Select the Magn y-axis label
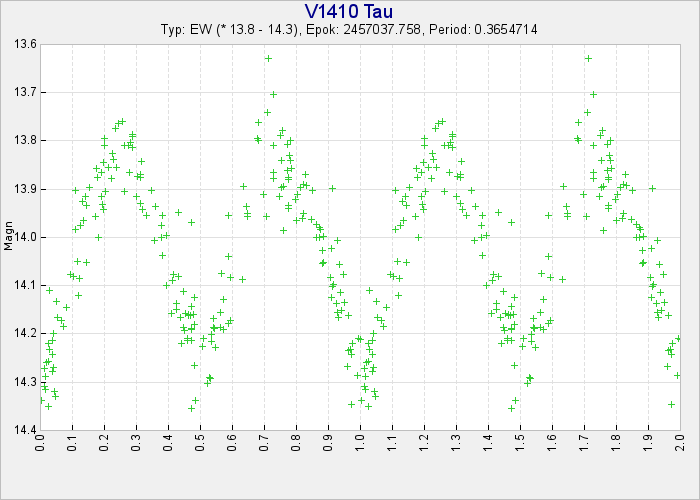 tap(9, 237)
